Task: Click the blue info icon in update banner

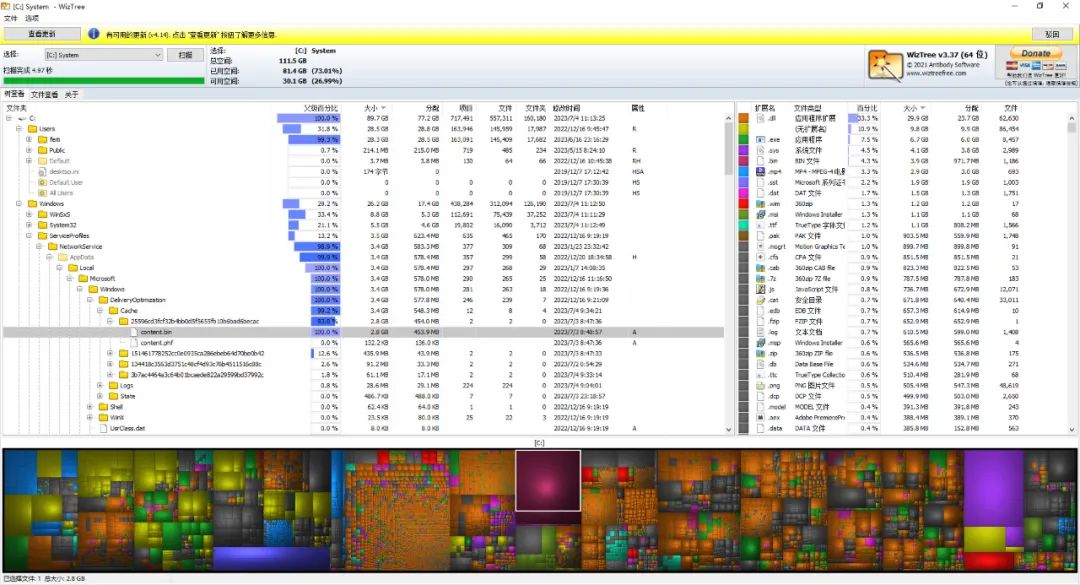Action: (94, 34)
